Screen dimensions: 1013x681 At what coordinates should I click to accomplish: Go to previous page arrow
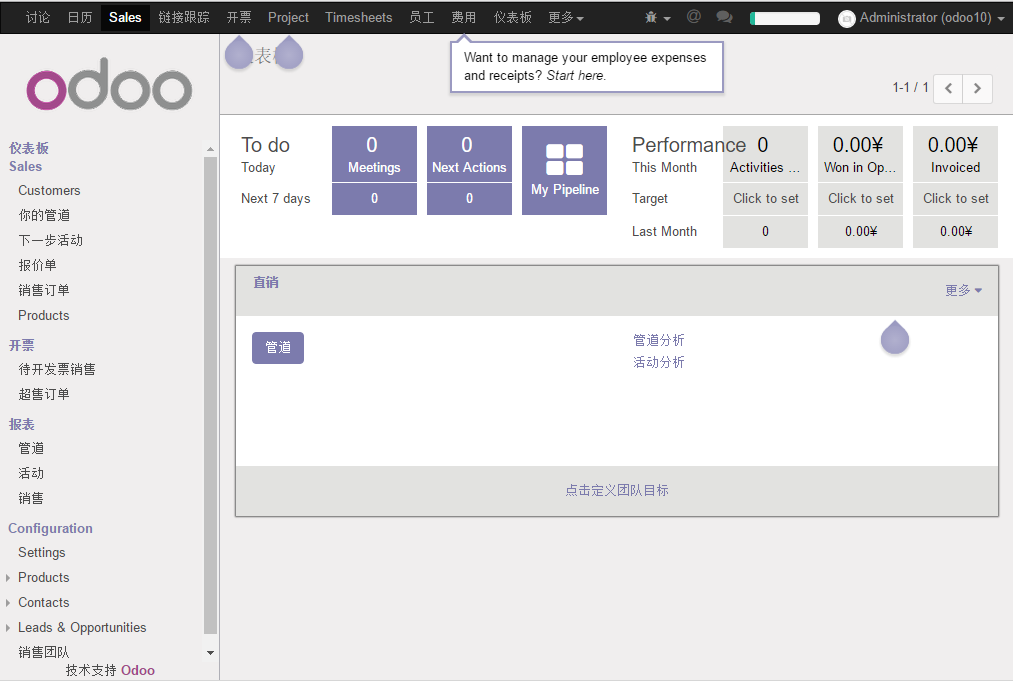(948, 88)
